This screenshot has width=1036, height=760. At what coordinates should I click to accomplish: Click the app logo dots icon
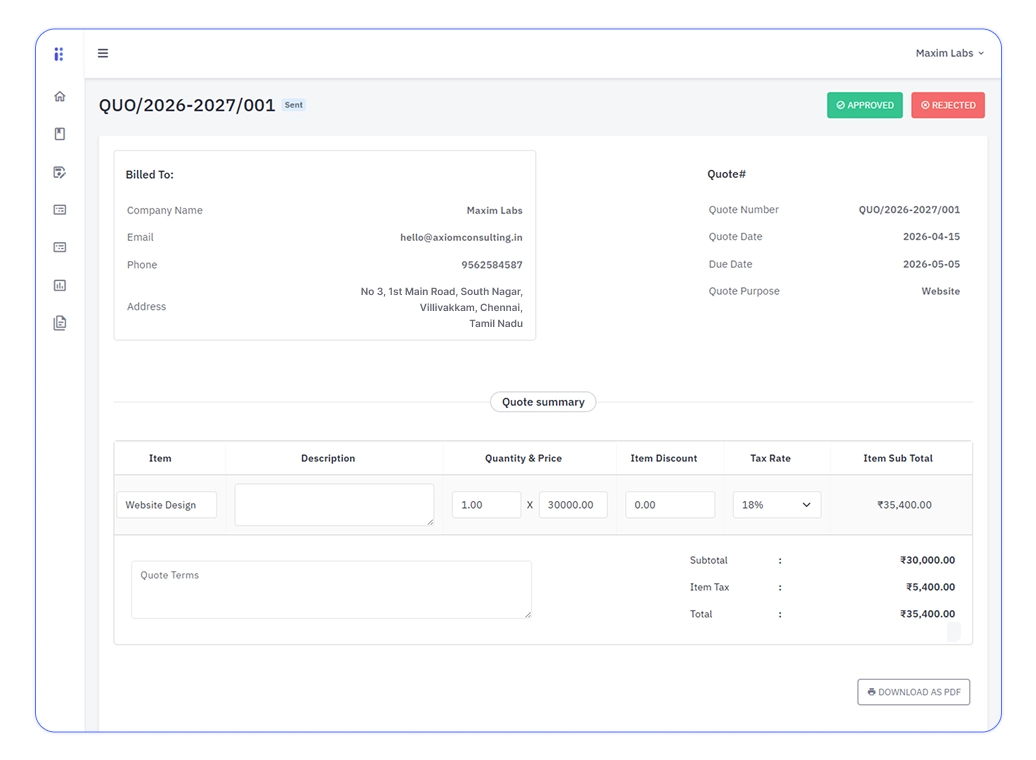59,54
